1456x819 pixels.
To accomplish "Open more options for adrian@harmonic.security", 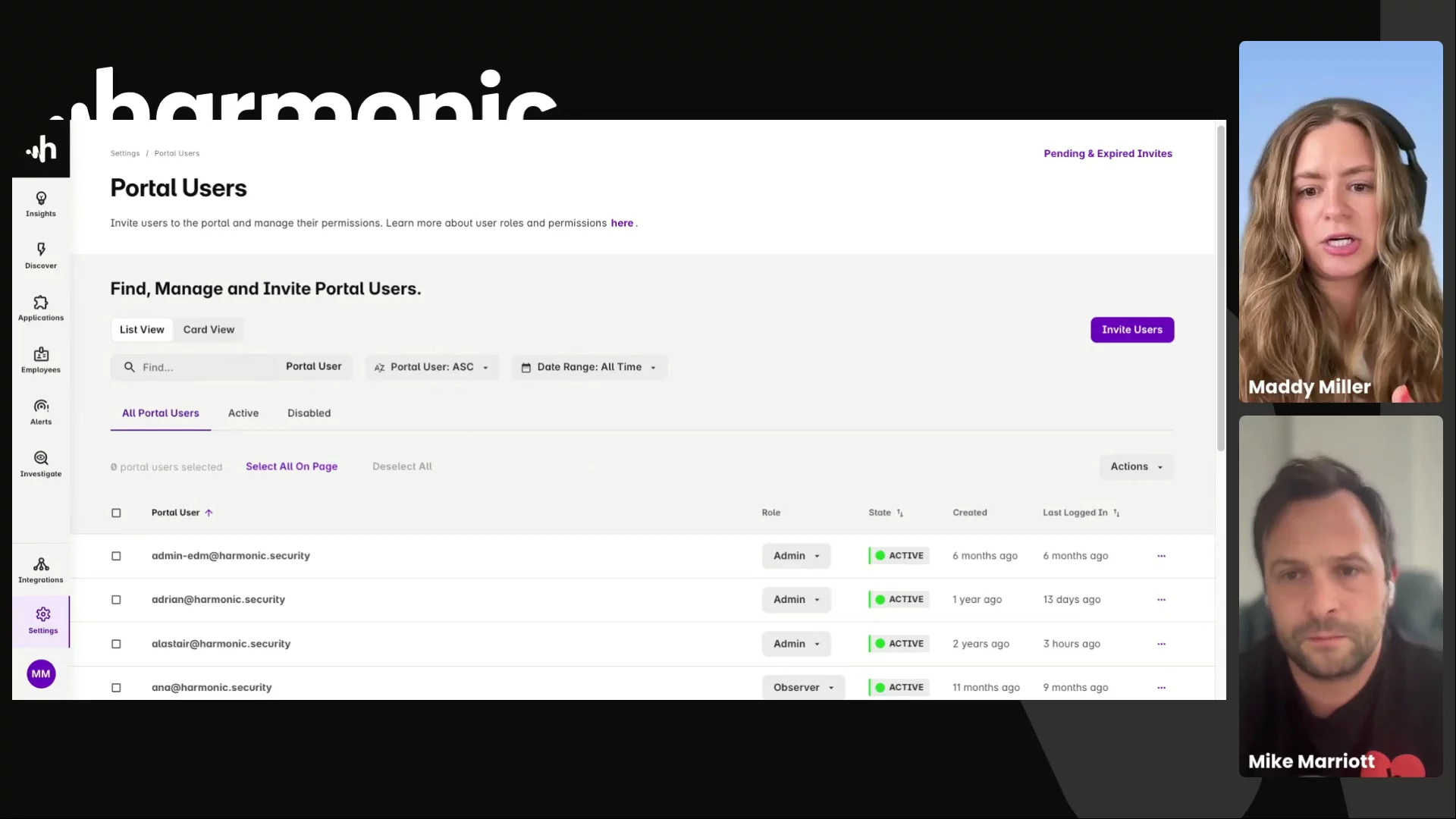I will point(1161,600).
